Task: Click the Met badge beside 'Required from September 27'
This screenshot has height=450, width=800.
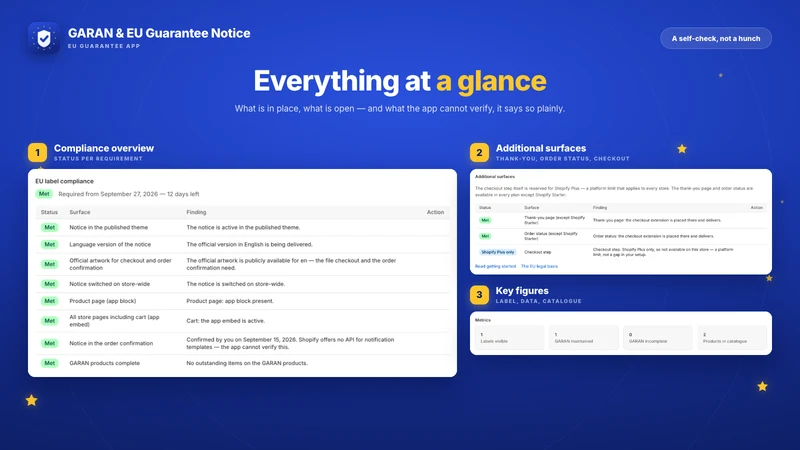Action: [x=44, y=194]
